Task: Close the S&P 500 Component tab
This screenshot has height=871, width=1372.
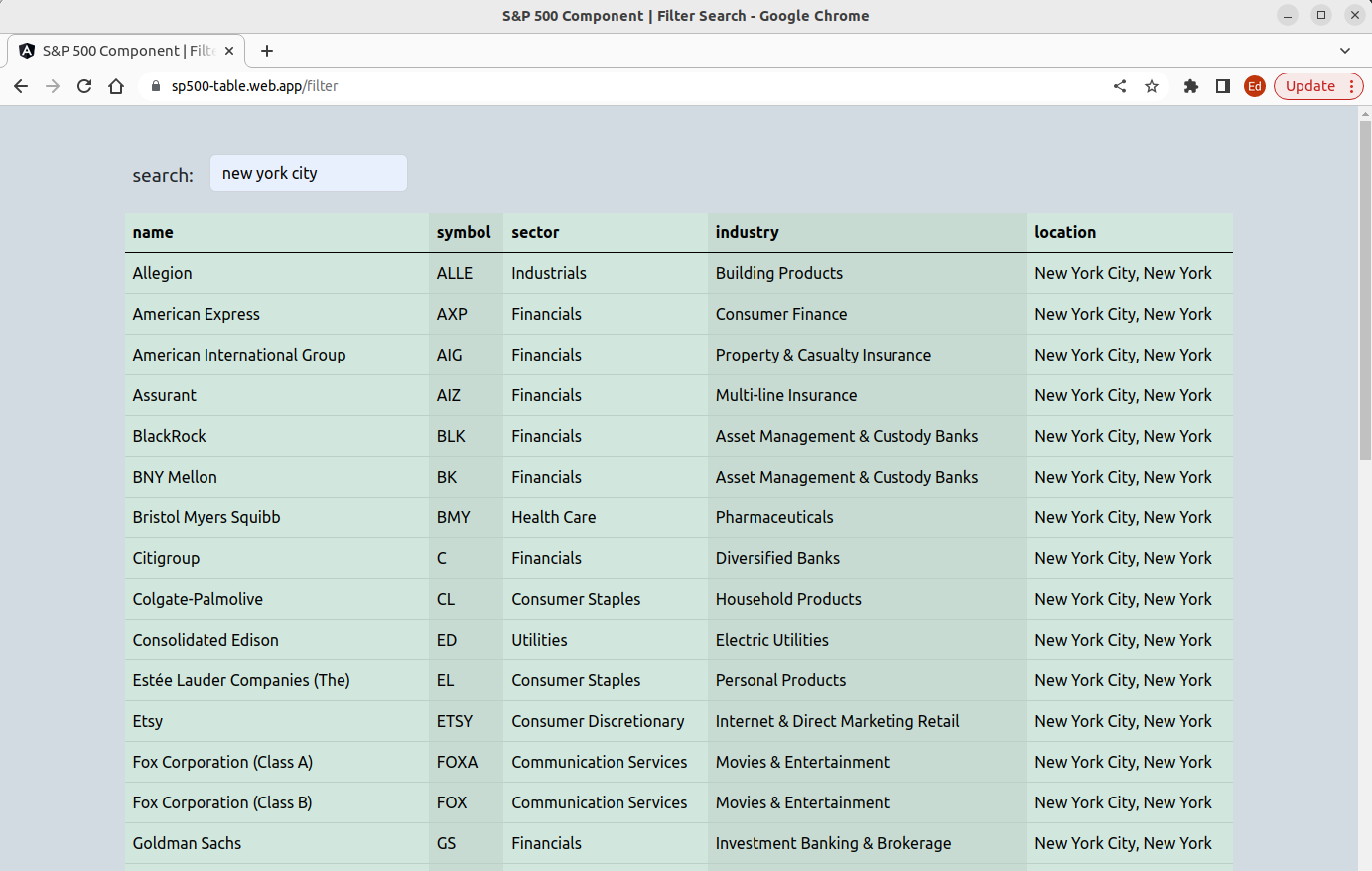Action: [x=229, y=51]
